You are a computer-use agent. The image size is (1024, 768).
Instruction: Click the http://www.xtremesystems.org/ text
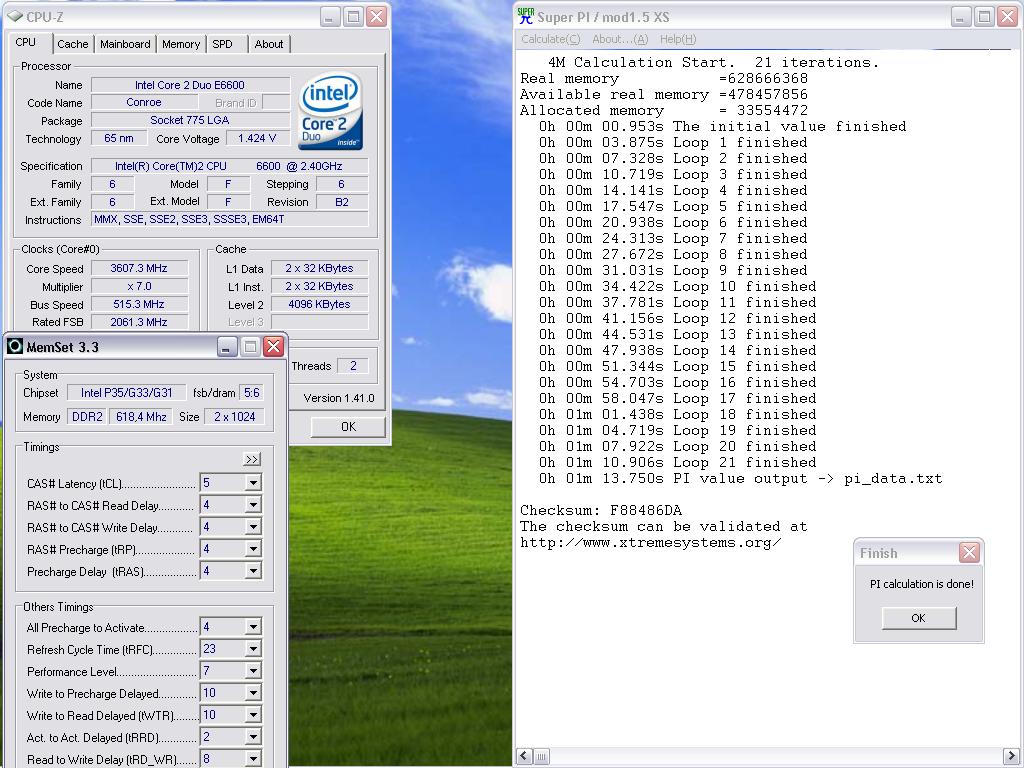[650, 543]
